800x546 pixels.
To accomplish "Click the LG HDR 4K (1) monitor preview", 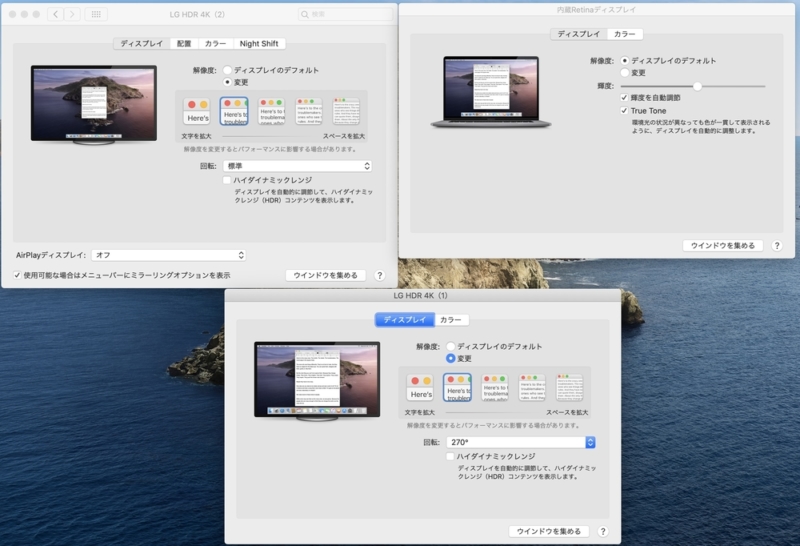I will click(317, 381).
